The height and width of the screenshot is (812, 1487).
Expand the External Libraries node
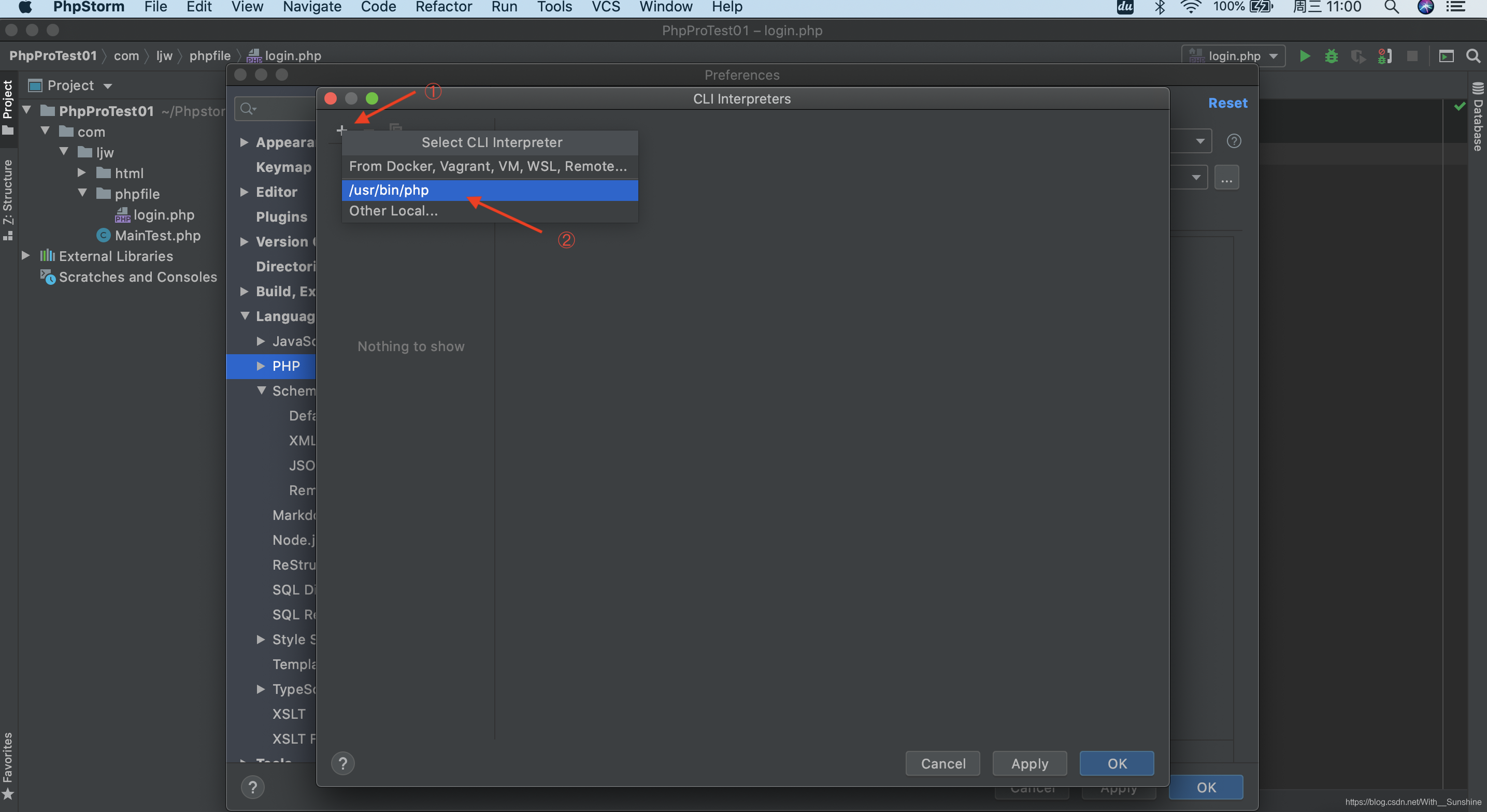click(26, 256)
